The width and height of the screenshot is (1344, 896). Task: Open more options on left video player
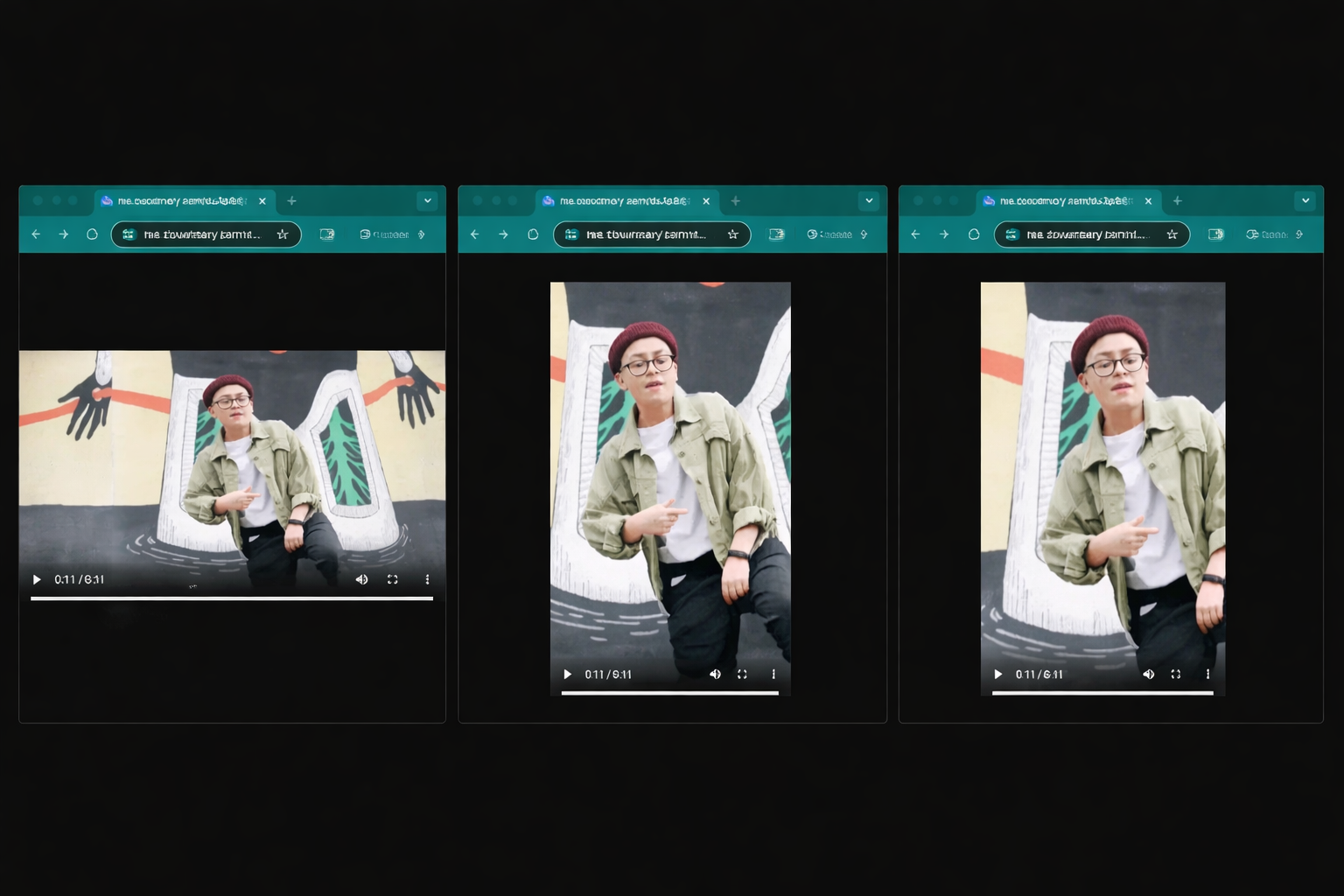point(427,579)
